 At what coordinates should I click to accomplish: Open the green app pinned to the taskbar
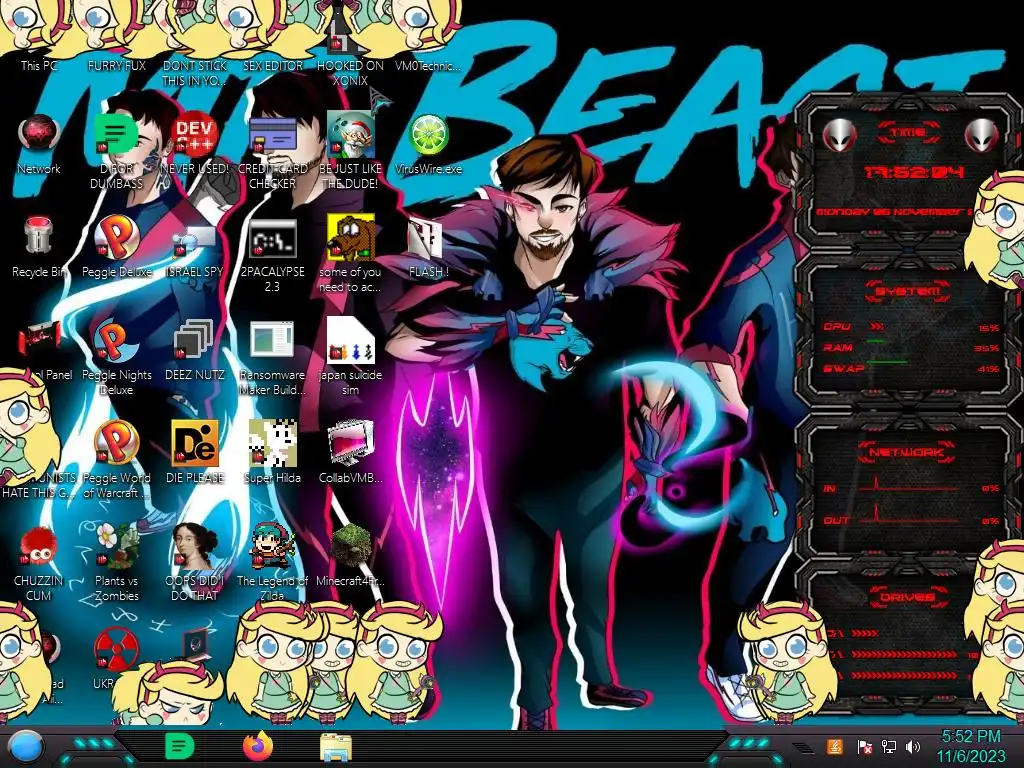tap(180, 746)
